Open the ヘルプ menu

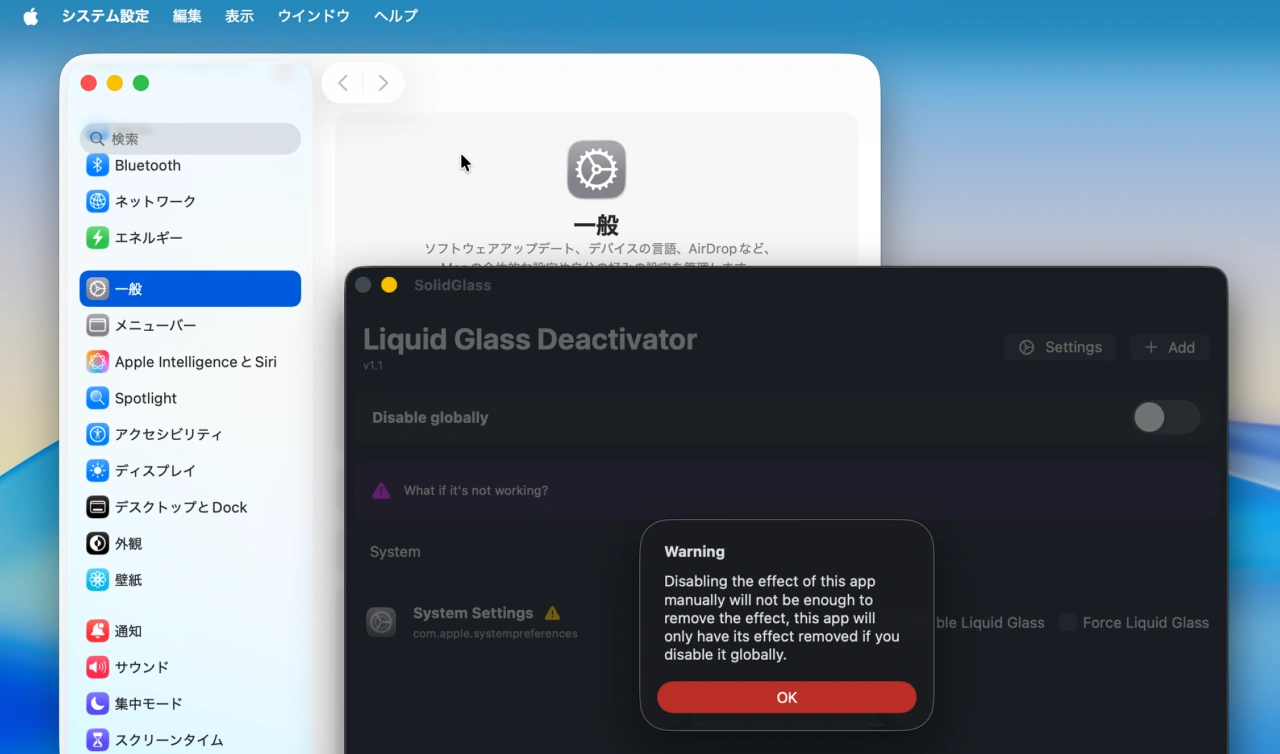394,15
